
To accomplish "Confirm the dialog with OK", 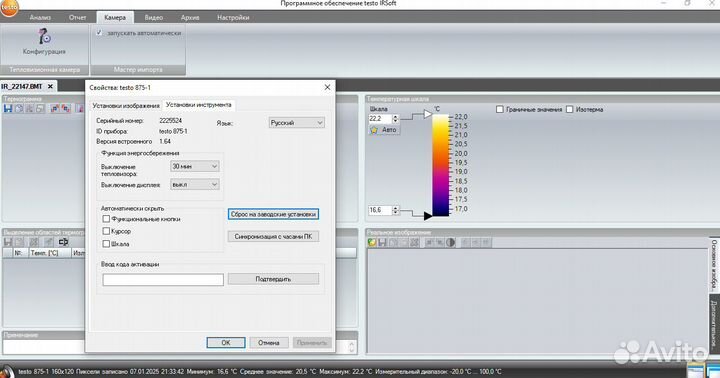I will pos(225,343).
